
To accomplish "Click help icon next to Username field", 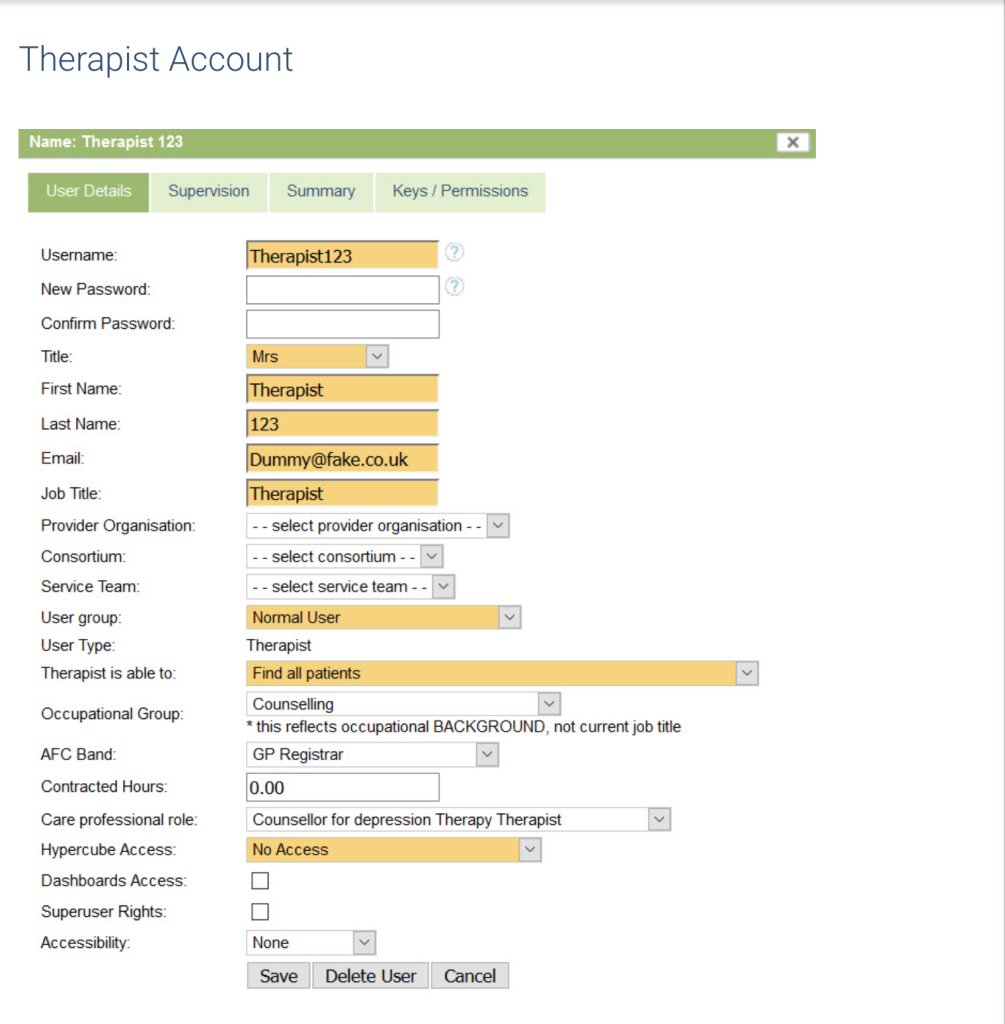I will [x=454, y=252].
